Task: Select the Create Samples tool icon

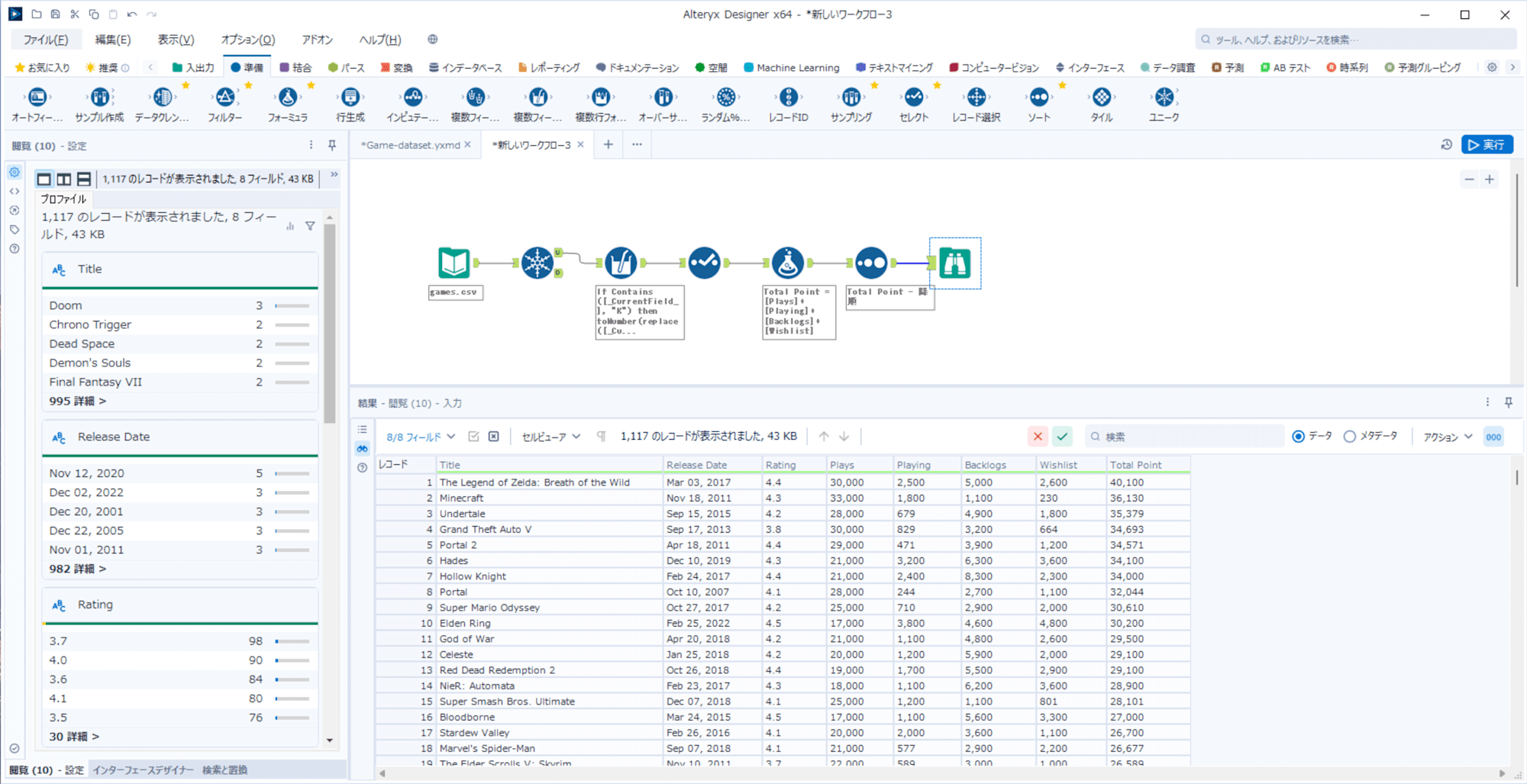Action: (x=99, y=97)
